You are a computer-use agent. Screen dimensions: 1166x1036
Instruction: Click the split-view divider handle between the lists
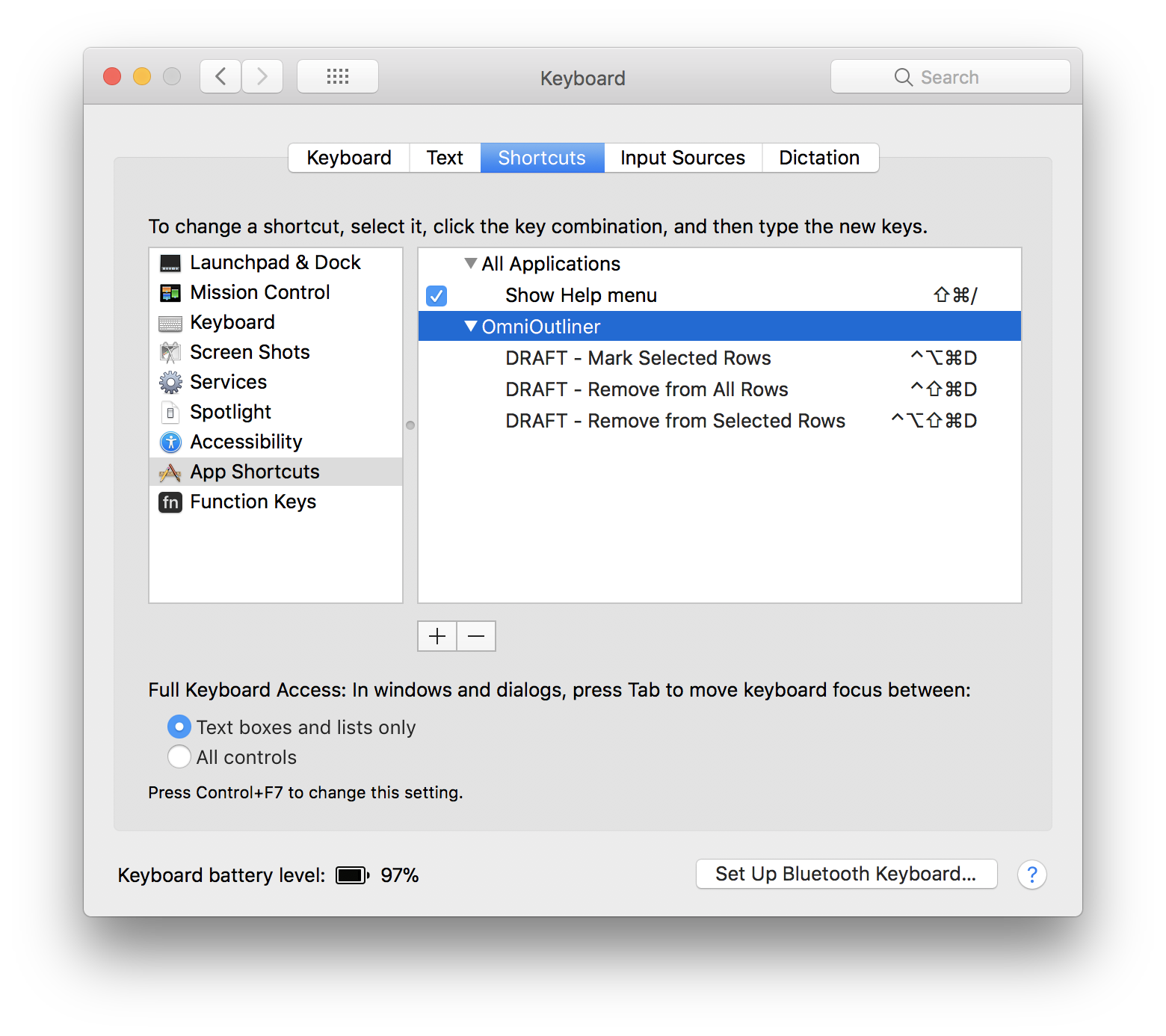click(410, 425)
